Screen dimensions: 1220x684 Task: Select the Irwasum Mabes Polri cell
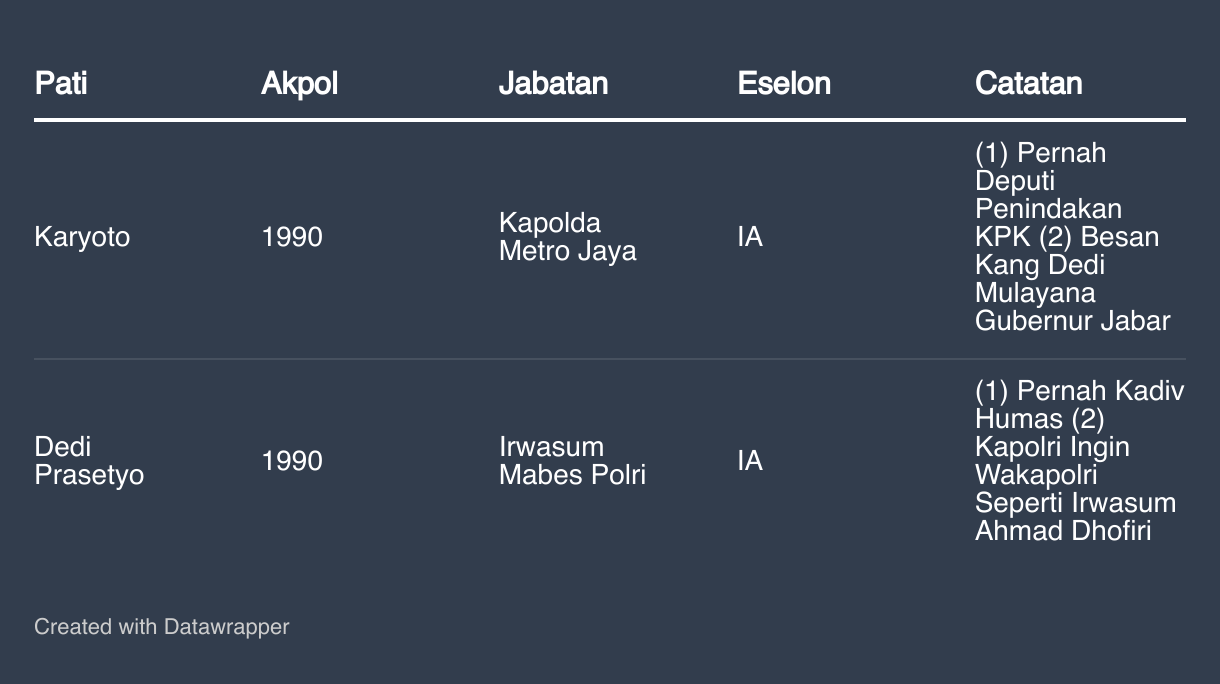(x=572, y=460)
